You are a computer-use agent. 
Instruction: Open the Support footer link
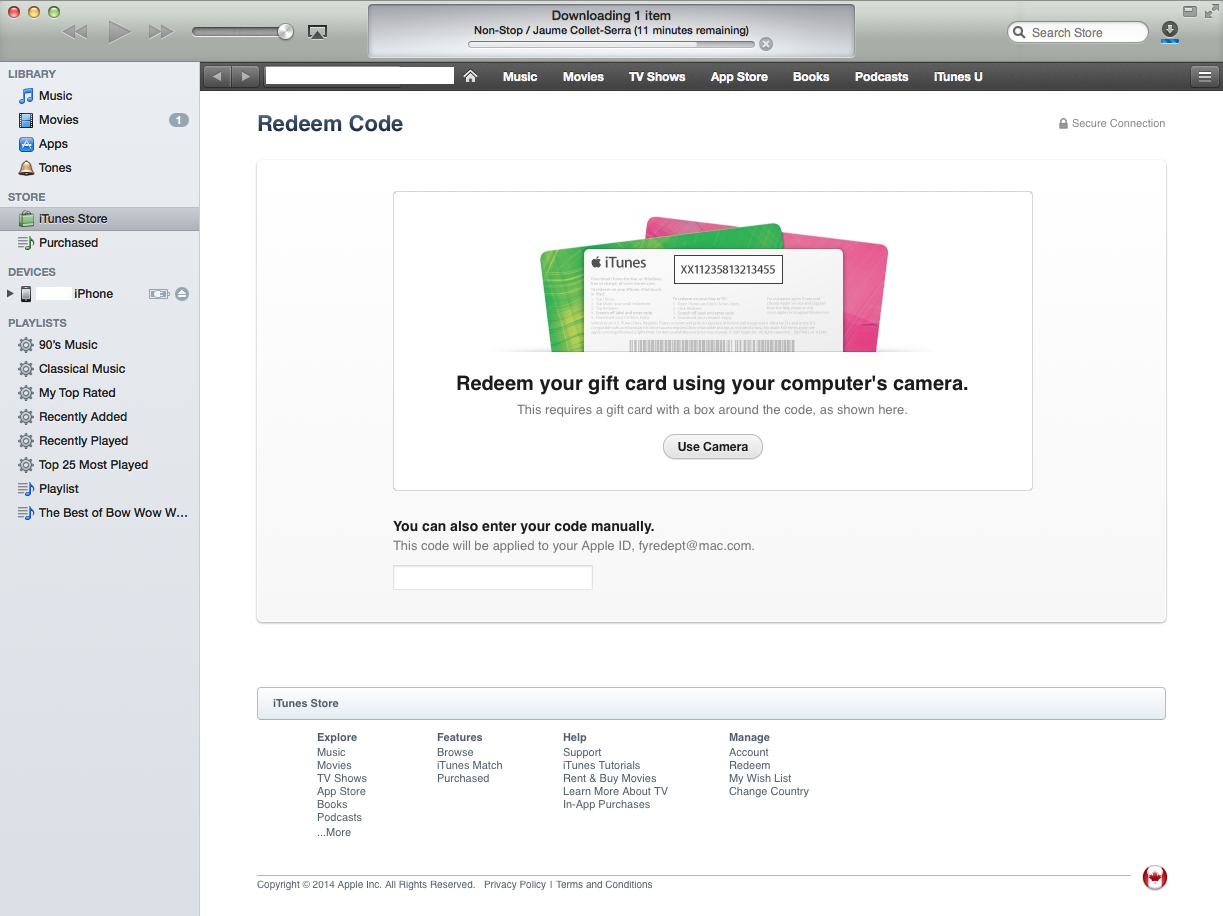(582, 753)
